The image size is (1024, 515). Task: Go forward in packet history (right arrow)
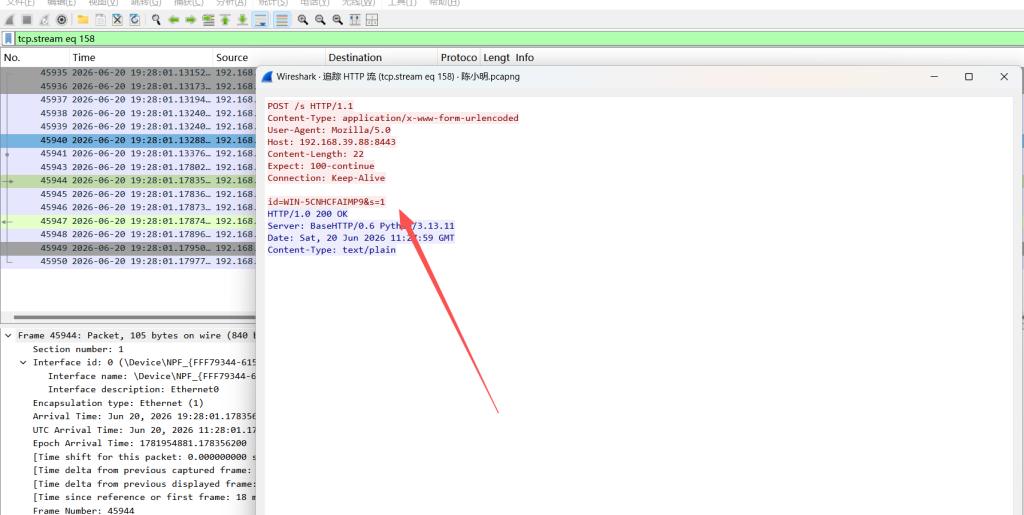click(x=191, y=20)
